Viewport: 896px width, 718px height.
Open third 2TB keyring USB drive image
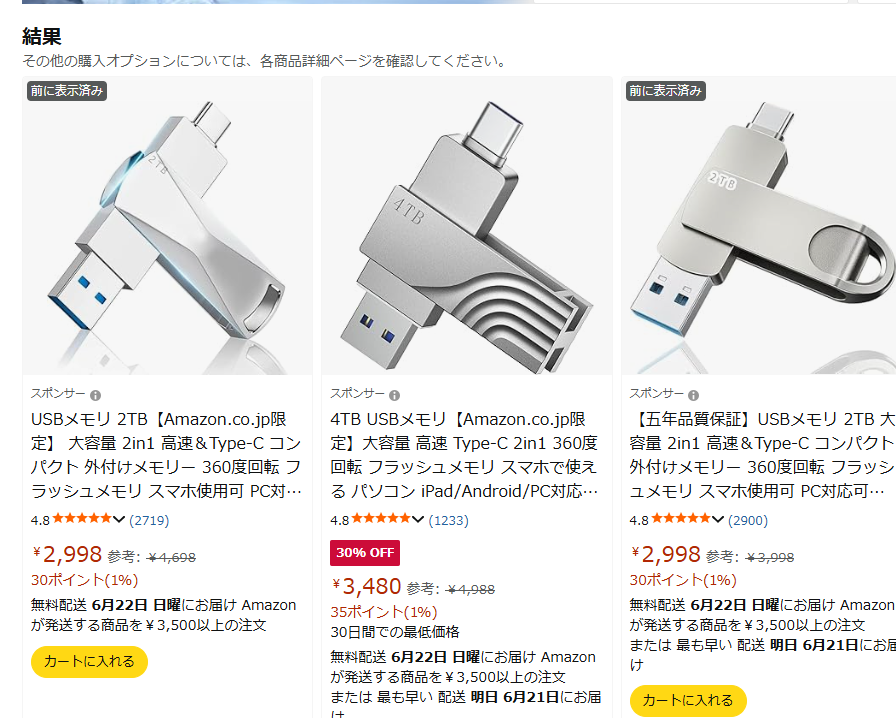tap(758, 226)
